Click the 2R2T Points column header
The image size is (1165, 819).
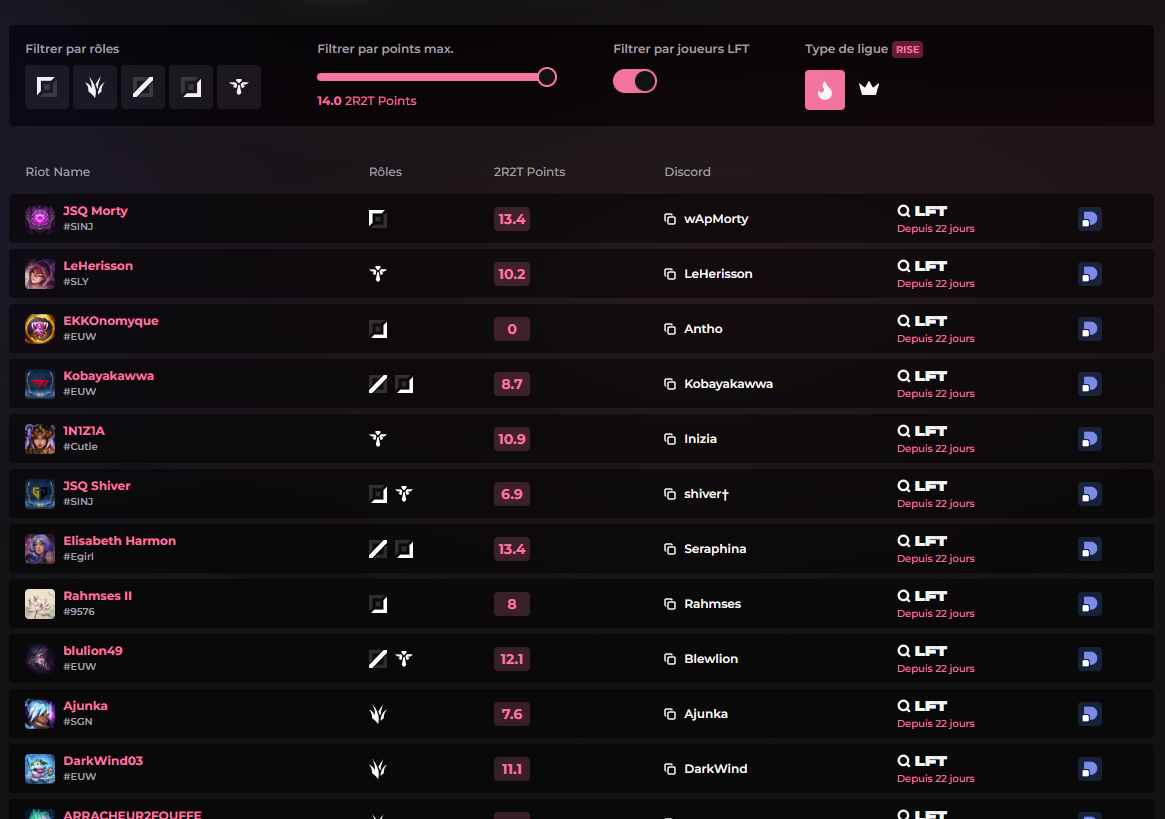tap(529, 172)
